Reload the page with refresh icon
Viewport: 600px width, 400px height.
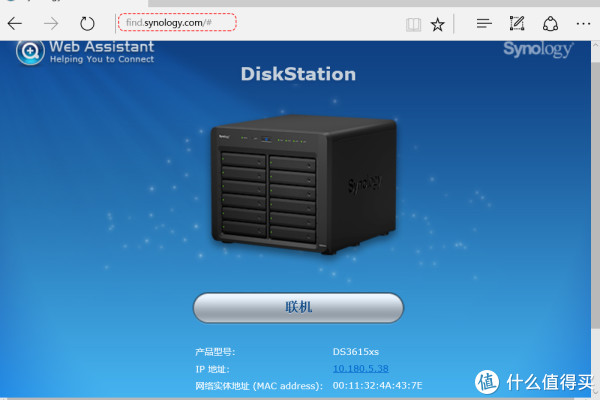point(87,24)
